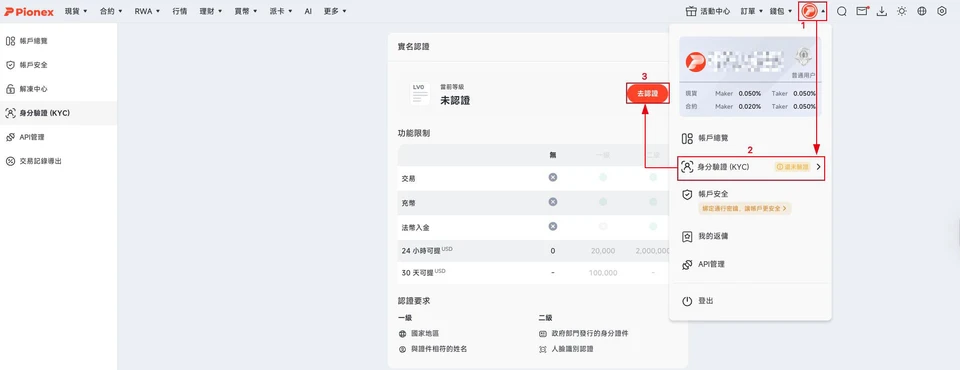Image resolution: width=960 pixels, height=370 pixels.
Task: Click the API管理 icon in the sidebar
Action: pyautogui.click(x=10, y=137)
